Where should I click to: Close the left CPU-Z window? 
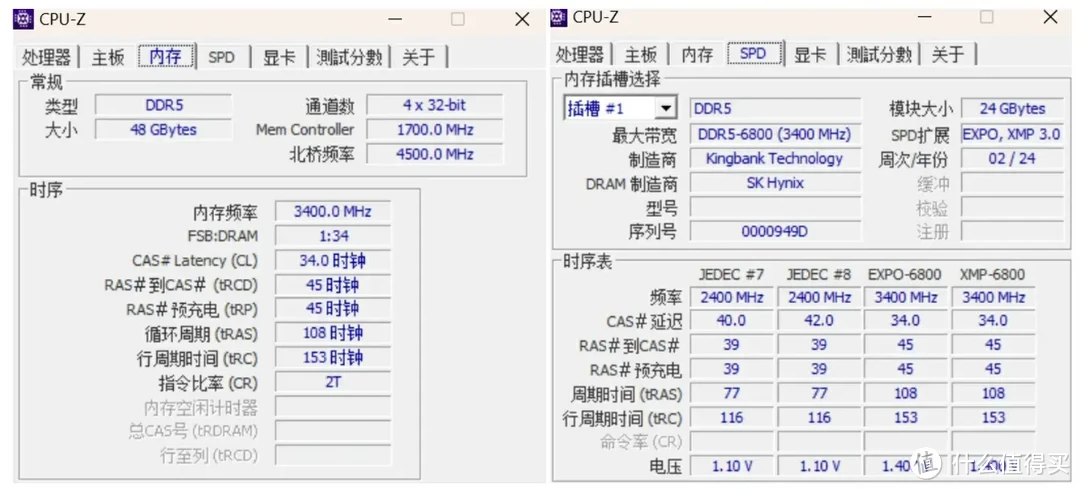[x=522, y=19]
